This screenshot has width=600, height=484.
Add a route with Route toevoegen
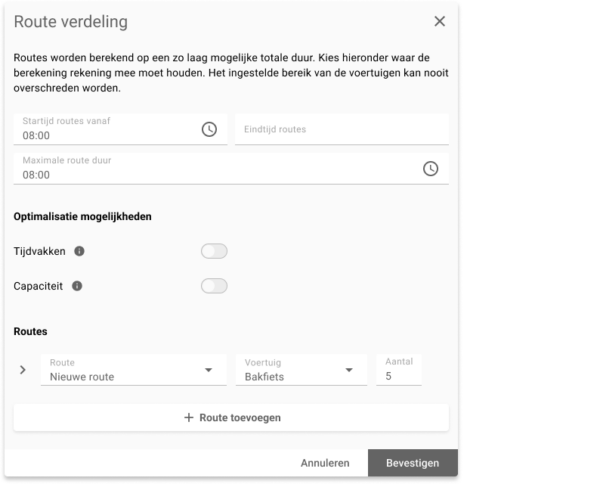coord(231,417)
